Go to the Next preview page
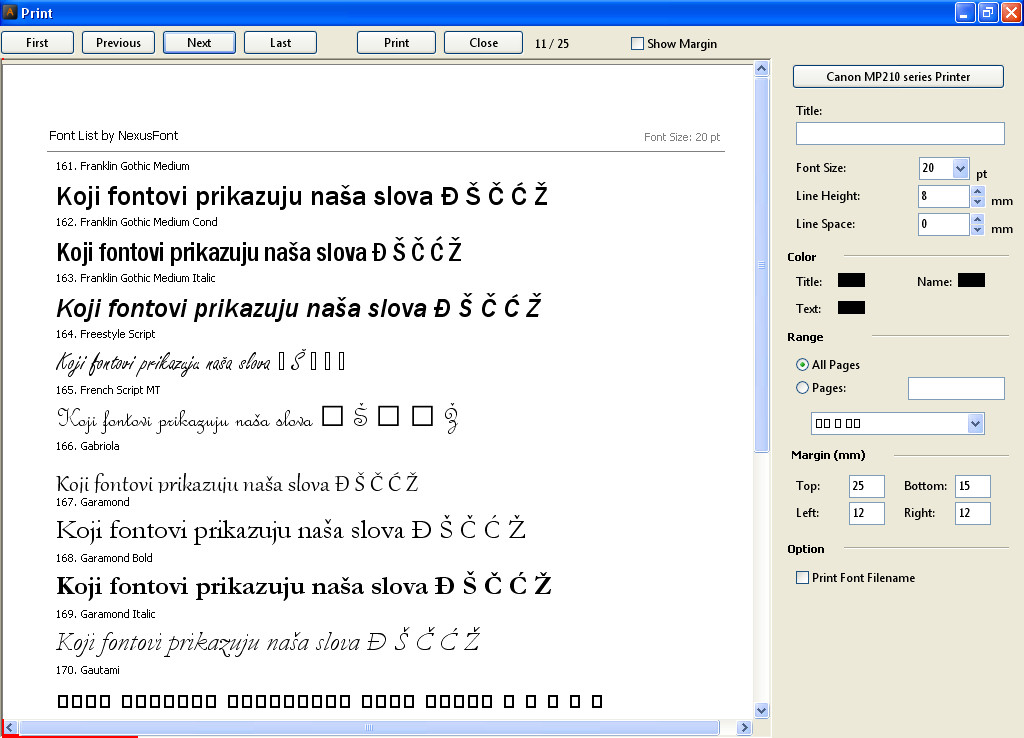Screen dimensions: 1024x738 pyautogui.click(x=199, y=43)
